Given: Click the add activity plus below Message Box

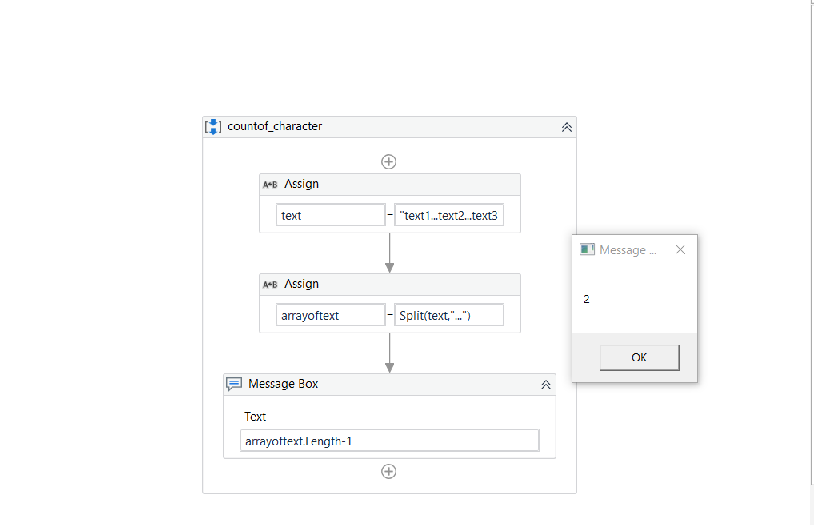Looking at the screenshot, I should click(x=389, y=471).
